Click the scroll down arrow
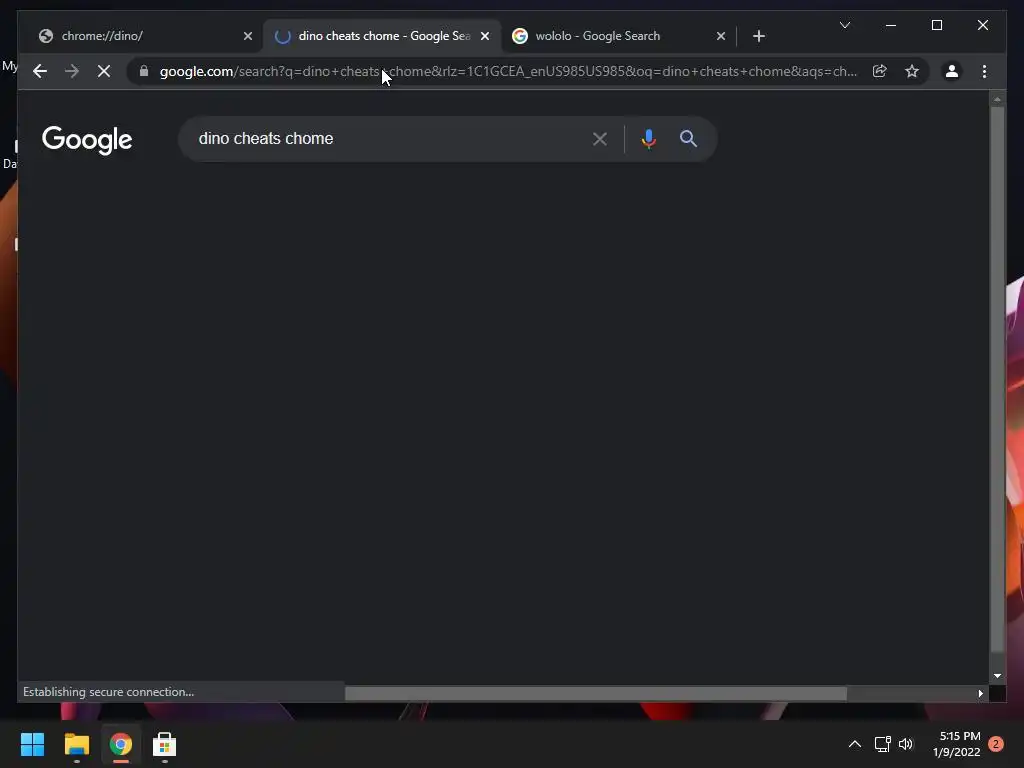1024x768 pixels. point(997,676)
